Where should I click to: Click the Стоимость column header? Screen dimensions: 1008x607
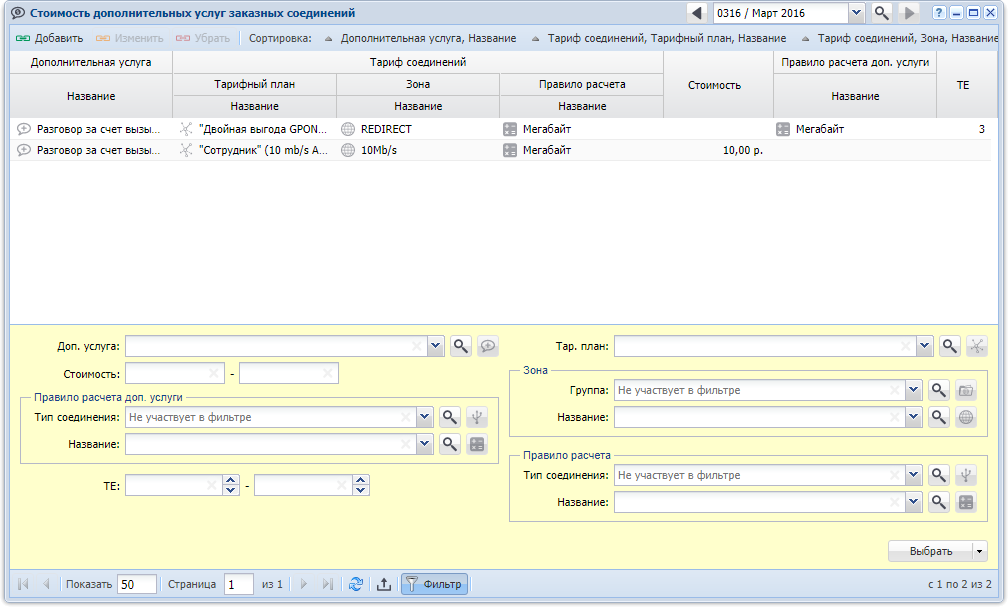point(718,85)
